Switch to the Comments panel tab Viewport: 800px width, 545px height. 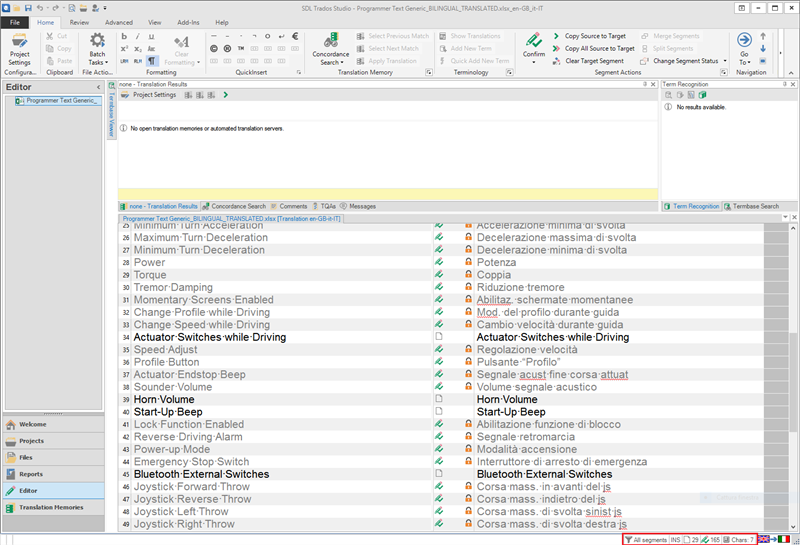pos(289,206)
